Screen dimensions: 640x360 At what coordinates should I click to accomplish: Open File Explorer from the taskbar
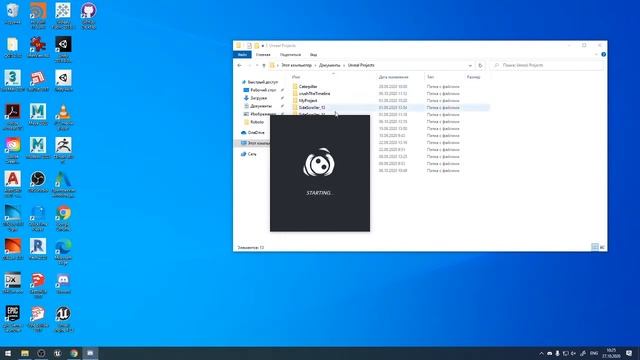[x=25, y=353]
